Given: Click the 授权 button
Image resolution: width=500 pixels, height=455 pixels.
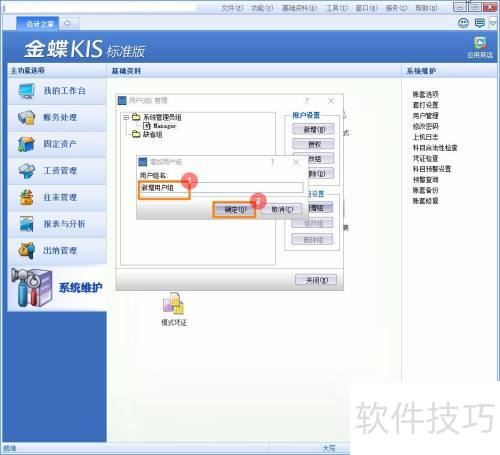Looking at the screenshot, I should point(313,144).
